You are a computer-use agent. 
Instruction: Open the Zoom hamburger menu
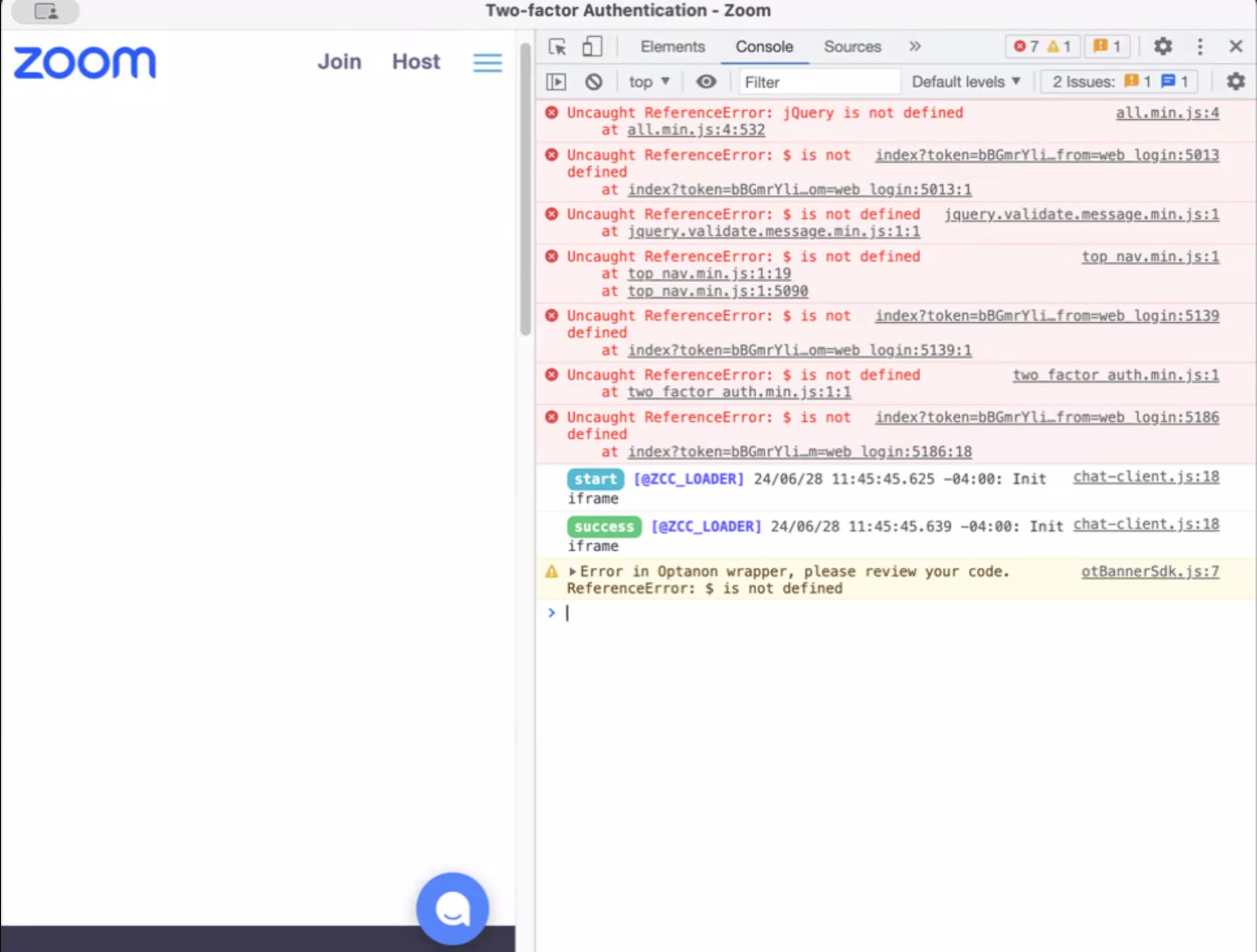(487, 63)
